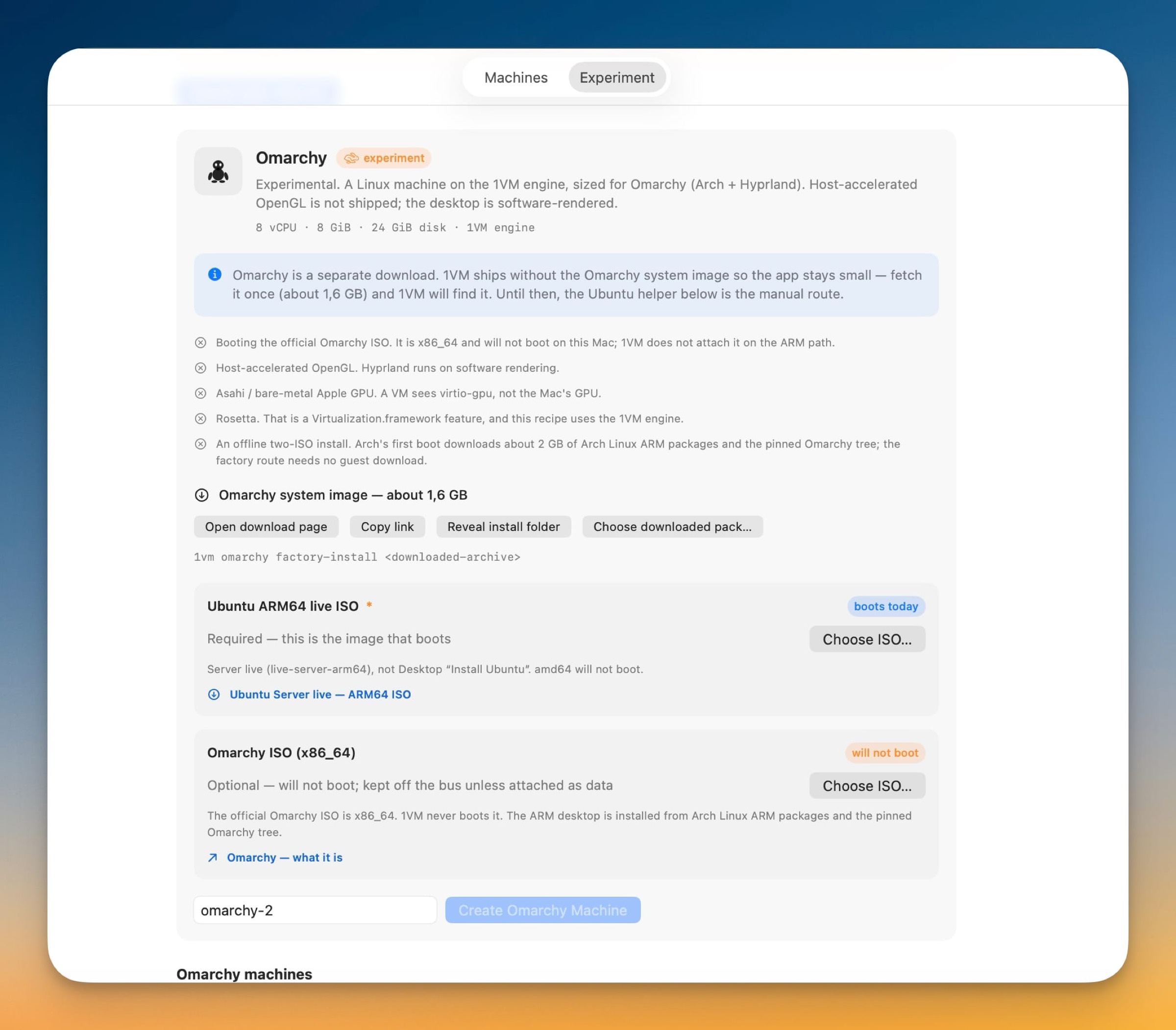The height and width of the screenshot is (1030, 1176).
Task: Click the x icon beside 'Booting the official Omarchy ISO'
Action: pos(200,342)
